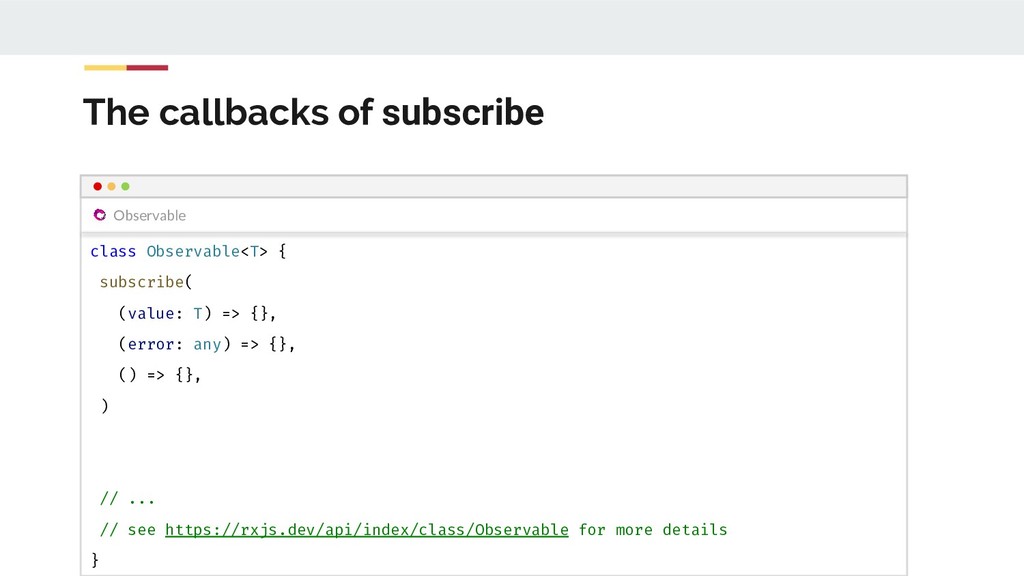Click the logo icon beside Observable tab
Screen dimensions: 1024x576
pos(99,215)
